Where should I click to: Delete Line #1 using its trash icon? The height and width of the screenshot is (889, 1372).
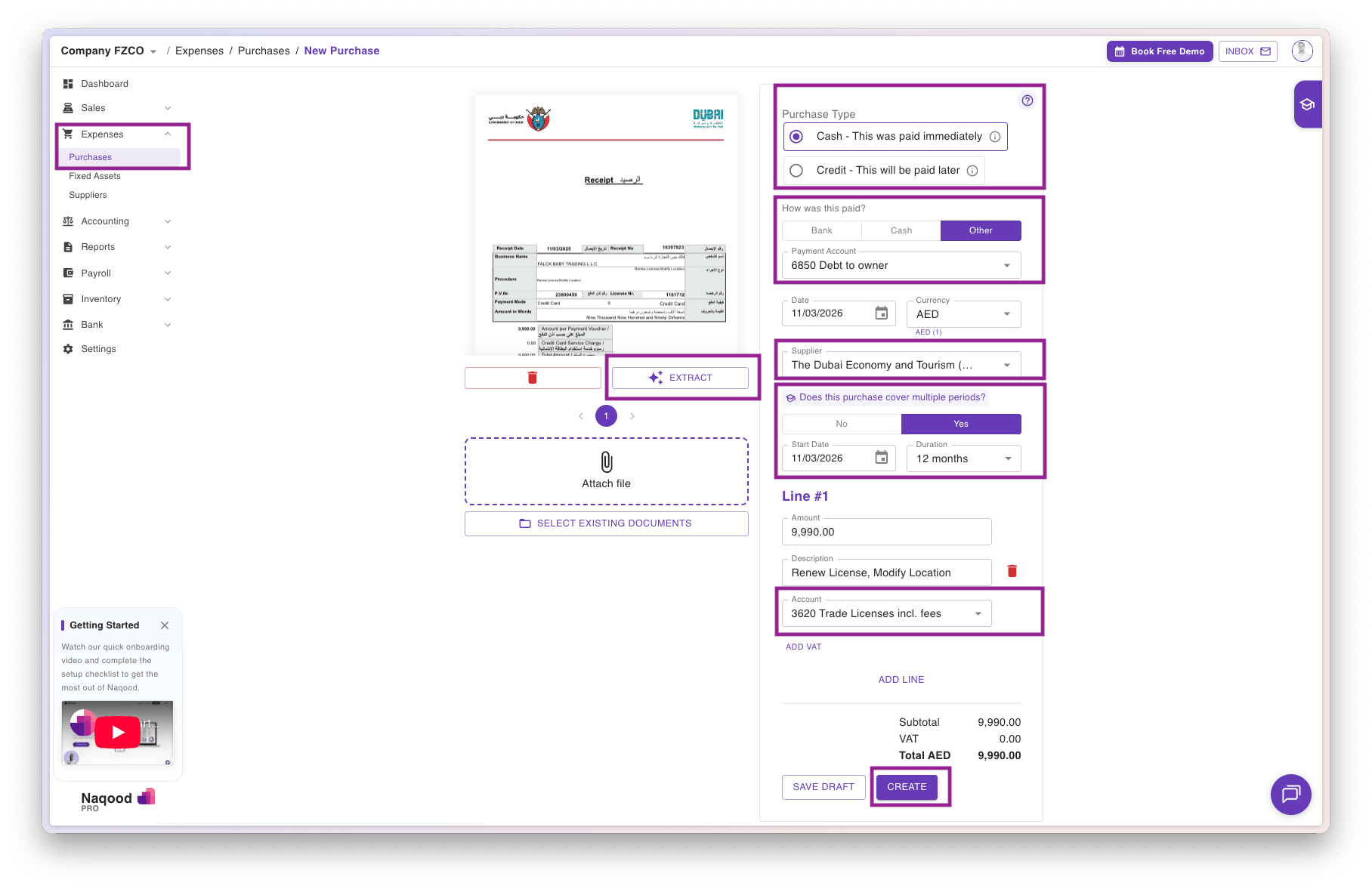click(1012, 571)
